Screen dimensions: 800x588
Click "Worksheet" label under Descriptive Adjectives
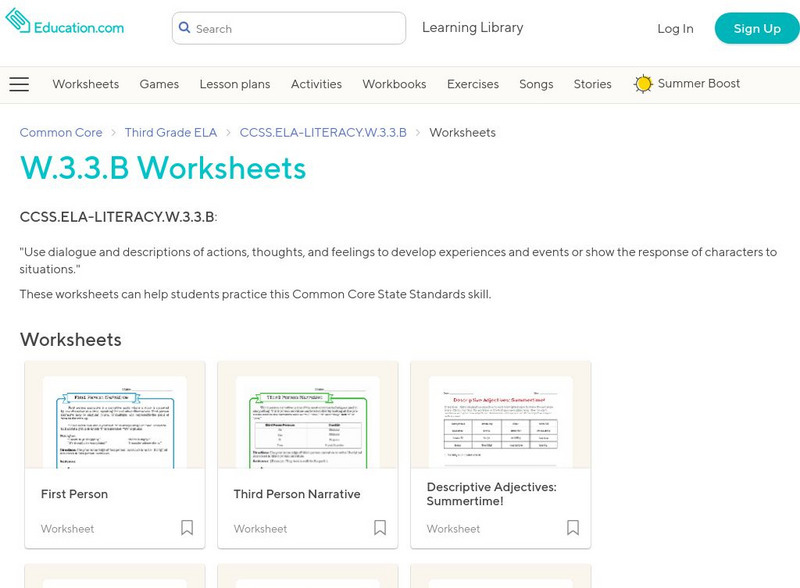point(453,529)
